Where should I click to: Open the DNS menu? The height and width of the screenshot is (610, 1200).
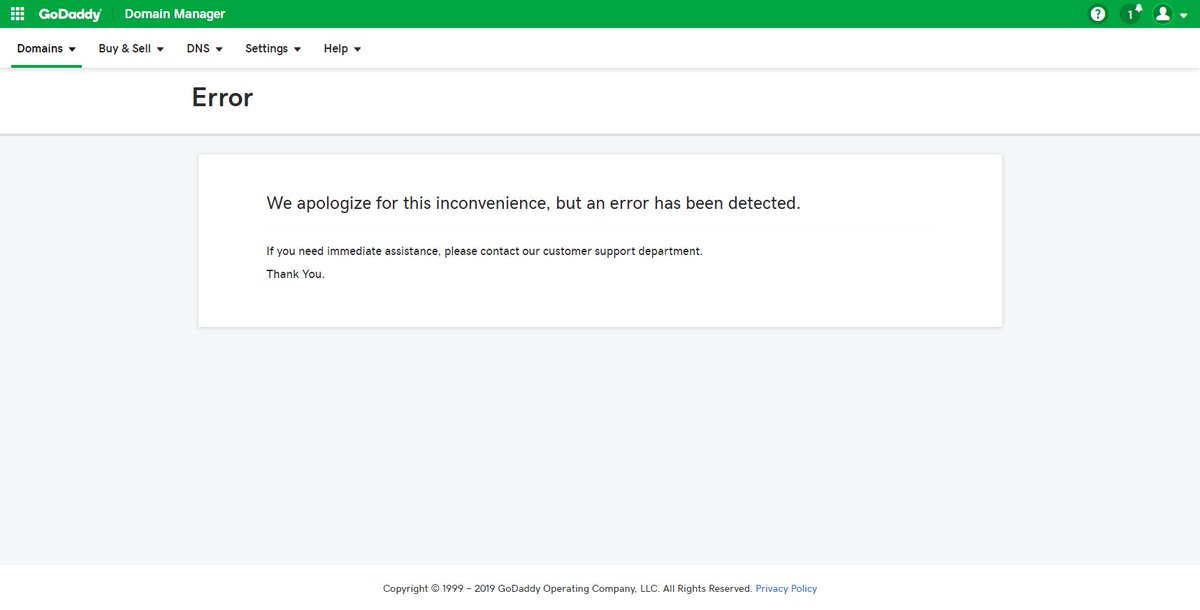204,48
